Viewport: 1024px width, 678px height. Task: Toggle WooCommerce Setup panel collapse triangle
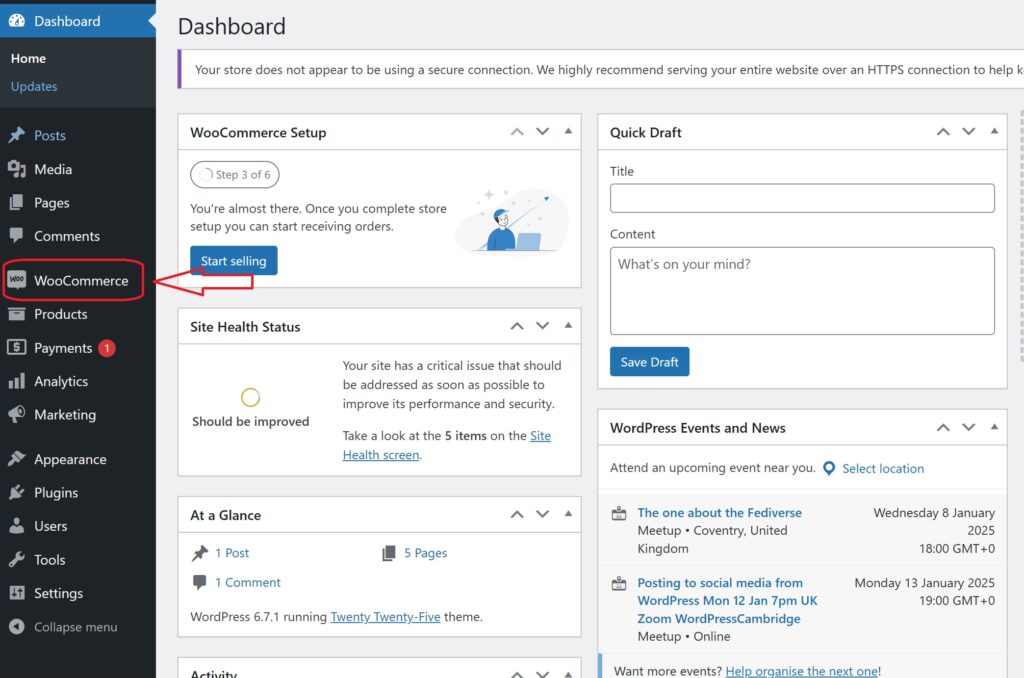tap(568, 131)
